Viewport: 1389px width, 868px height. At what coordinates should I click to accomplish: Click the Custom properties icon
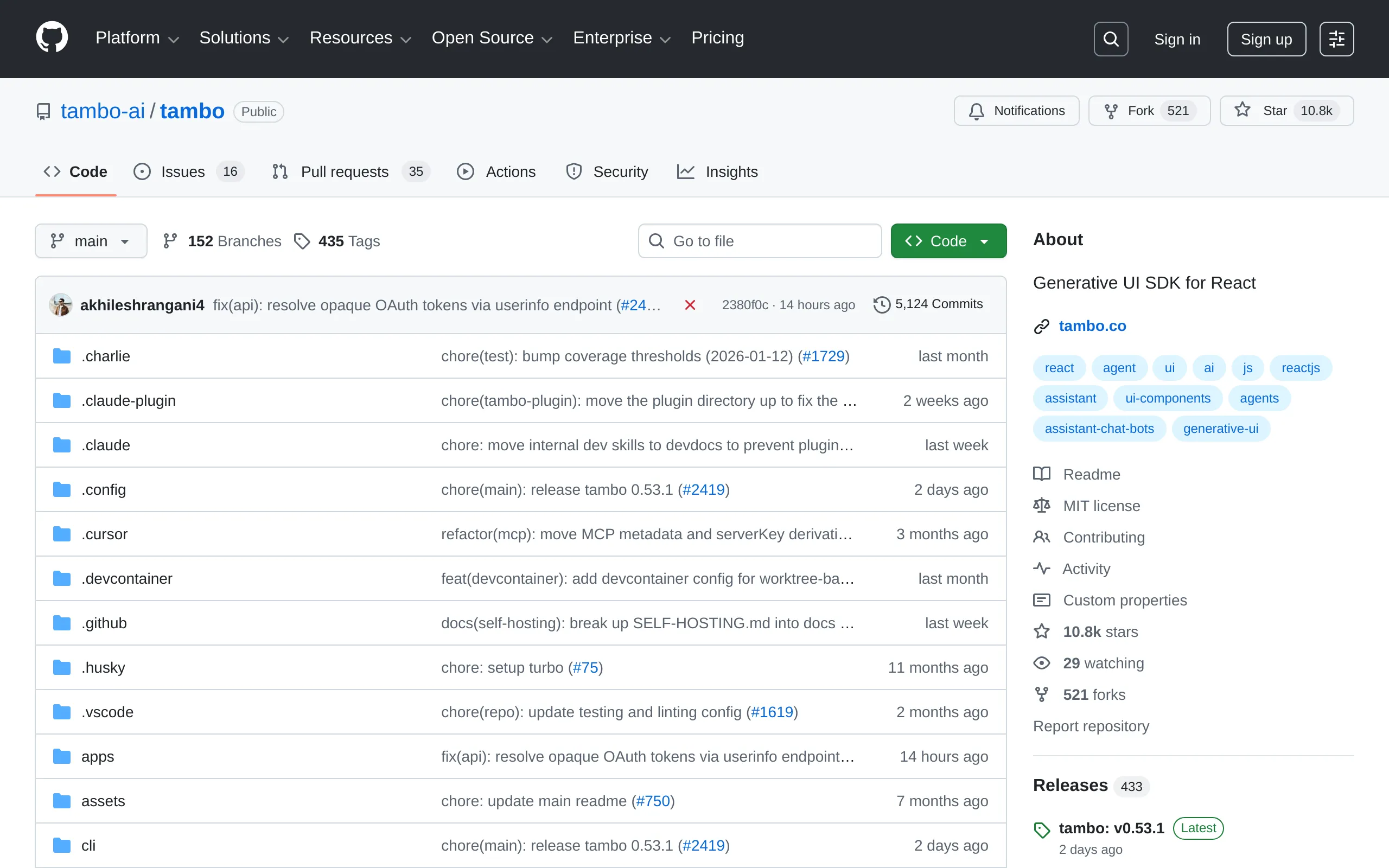pyautogui.click(x=1041, y=600)
